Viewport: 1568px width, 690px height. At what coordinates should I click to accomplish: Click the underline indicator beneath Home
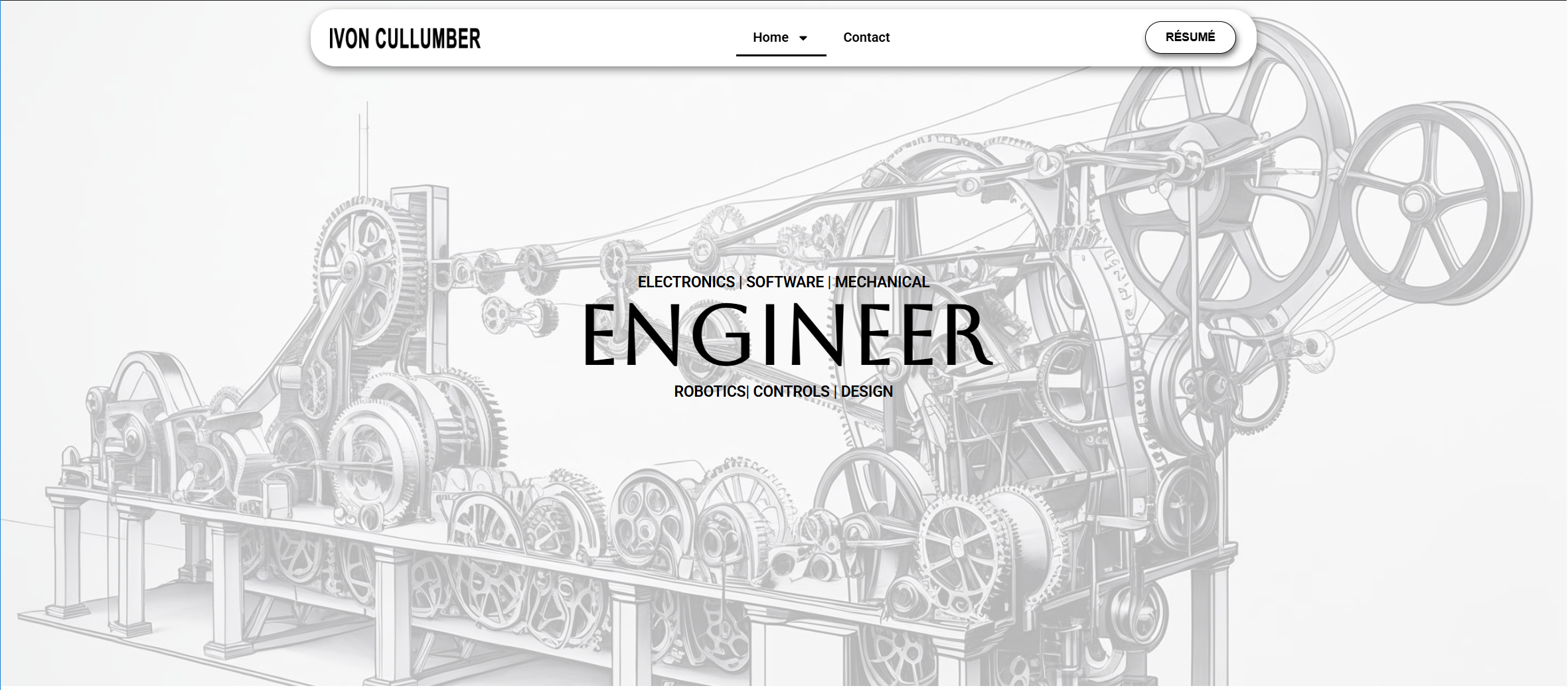click(x=781, y=55)
